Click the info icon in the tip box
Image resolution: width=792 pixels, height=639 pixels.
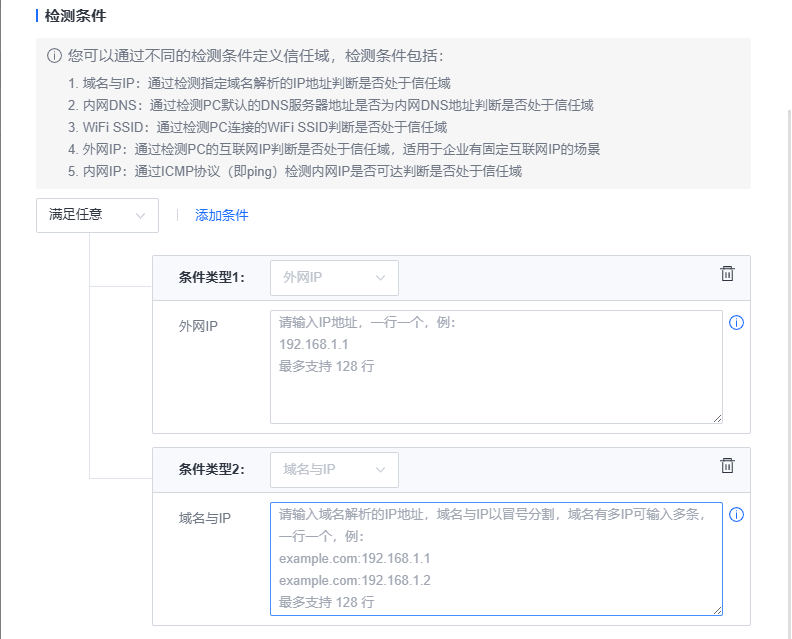(54, 57)
